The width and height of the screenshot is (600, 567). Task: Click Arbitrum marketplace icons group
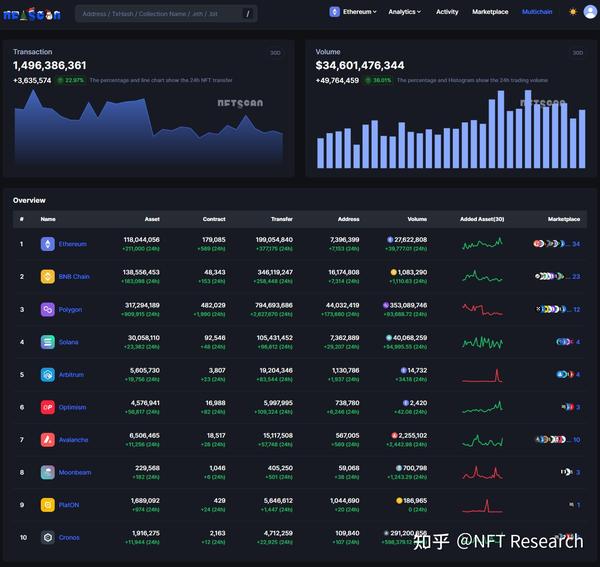pyautogui.click(x=565, y=374)
